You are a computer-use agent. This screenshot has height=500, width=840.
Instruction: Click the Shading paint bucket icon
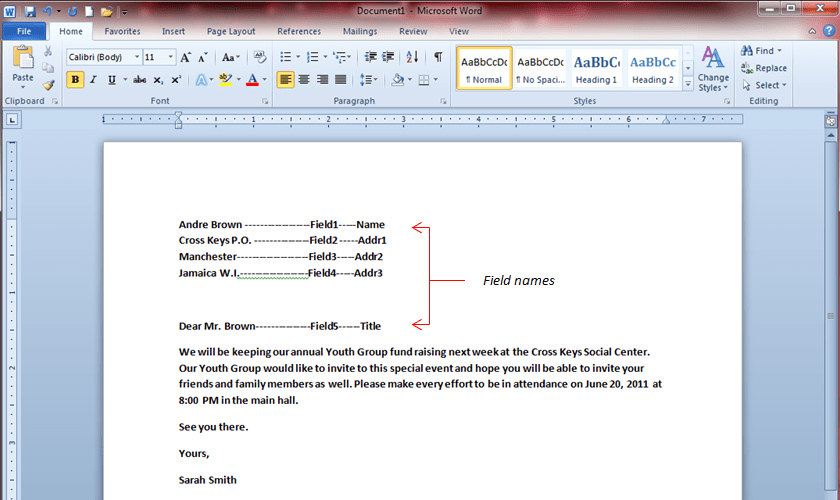[x=398, y=80]
